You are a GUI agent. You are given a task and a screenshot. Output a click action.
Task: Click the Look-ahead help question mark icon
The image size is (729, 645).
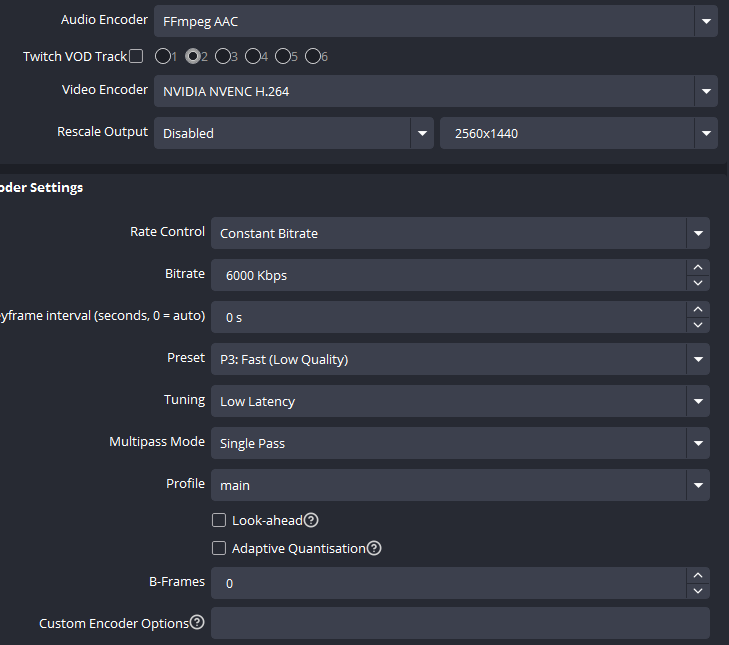point(311,520)
